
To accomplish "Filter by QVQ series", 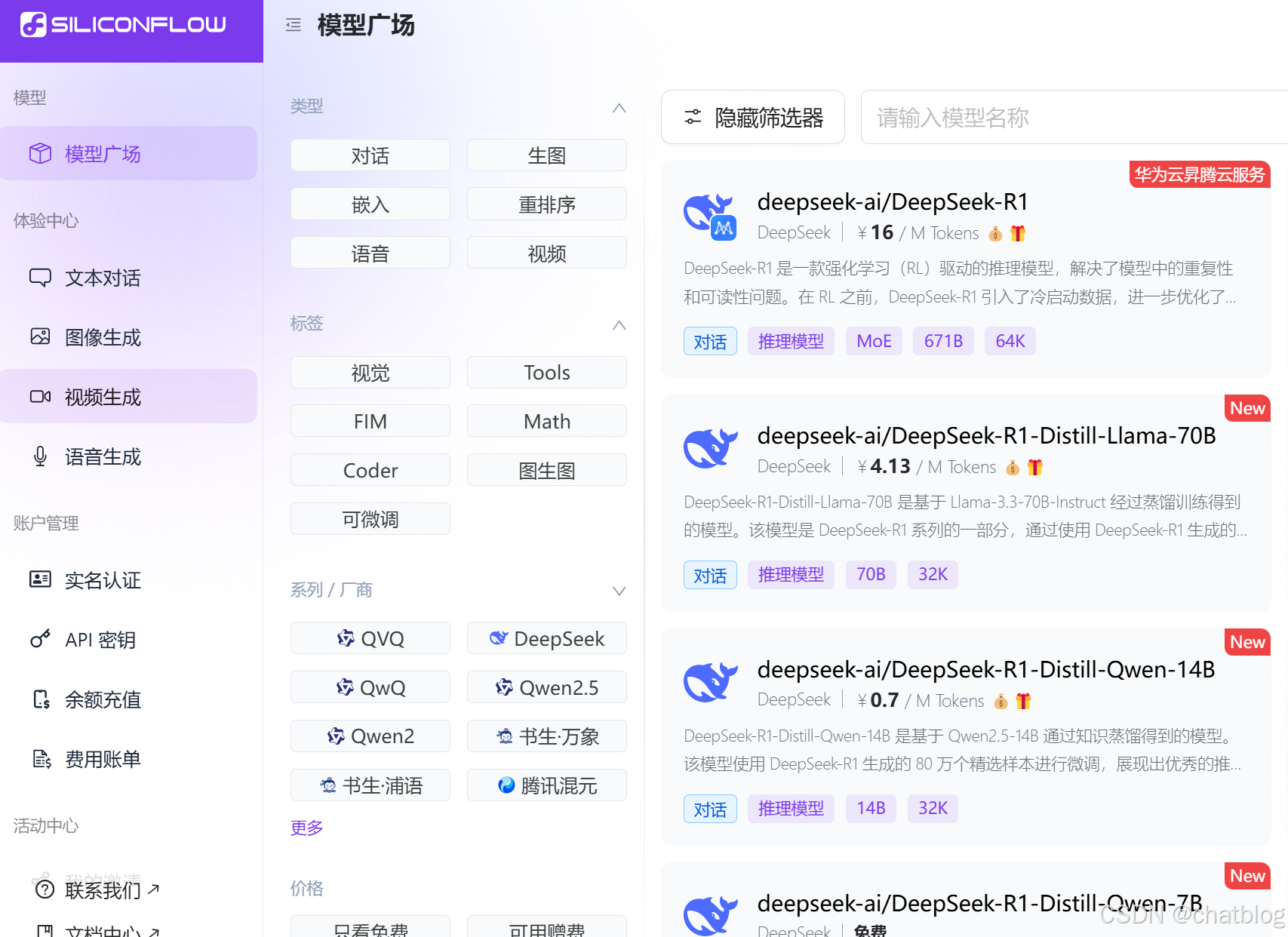I will point(370,638).
